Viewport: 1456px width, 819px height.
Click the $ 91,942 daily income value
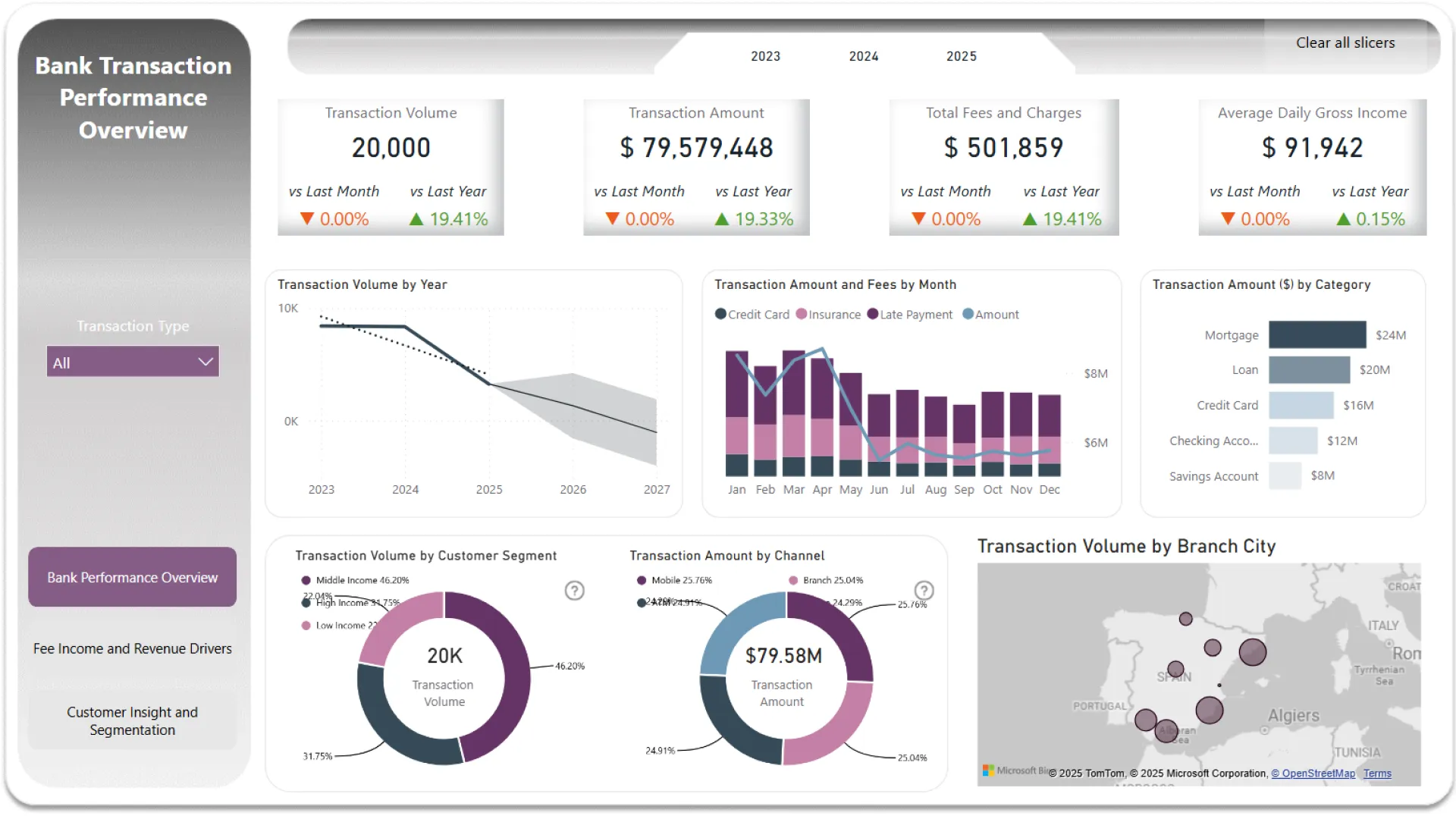1312,148
